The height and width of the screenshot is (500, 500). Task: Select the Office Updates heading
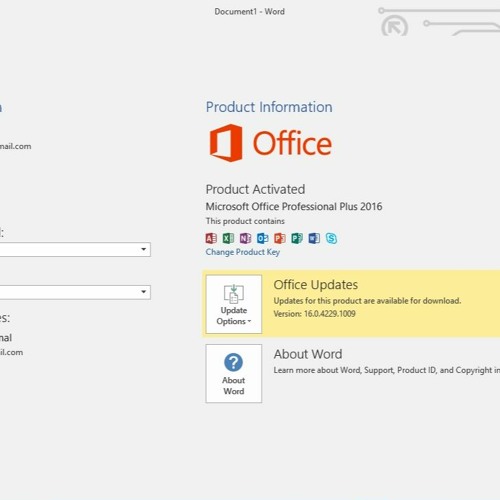(x=316, y=285)
